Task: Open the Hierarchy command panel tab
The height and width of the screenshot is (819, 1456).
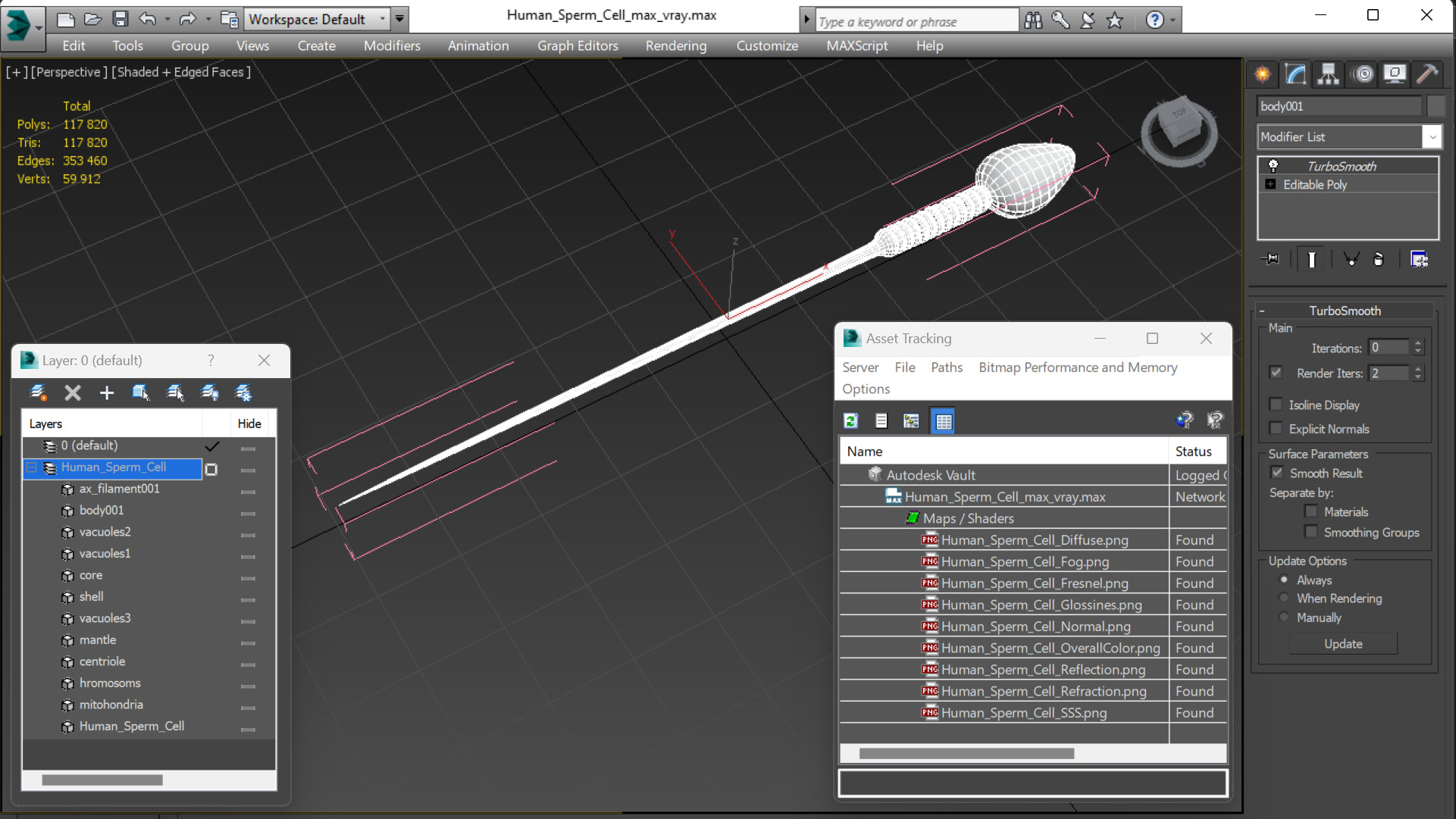Action: [1328, 73]
